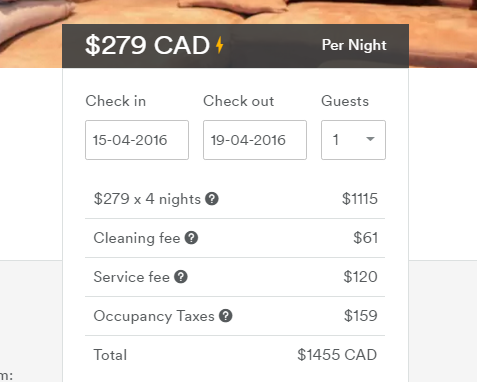Click the Per Night label
477x382 pixels.
(x=354, y=45)
